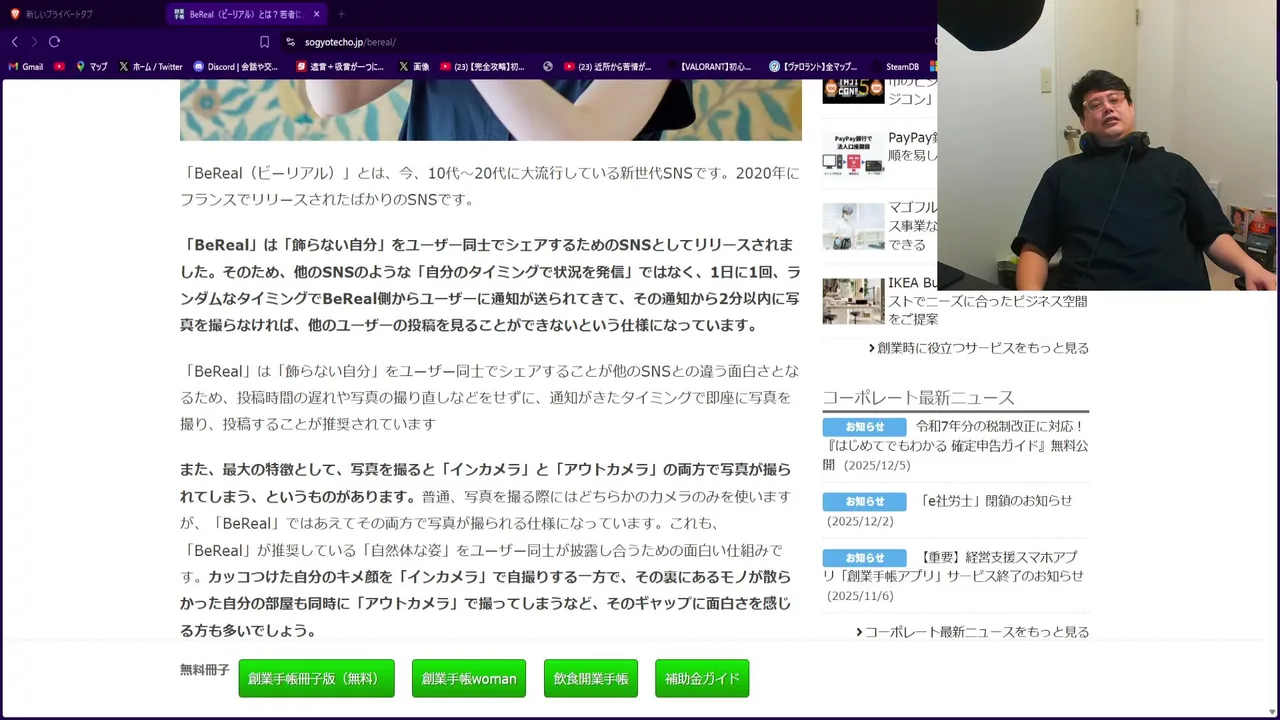Open a new tab with plus button
The height and width of the screenshot is (720, 1280).
341,14
